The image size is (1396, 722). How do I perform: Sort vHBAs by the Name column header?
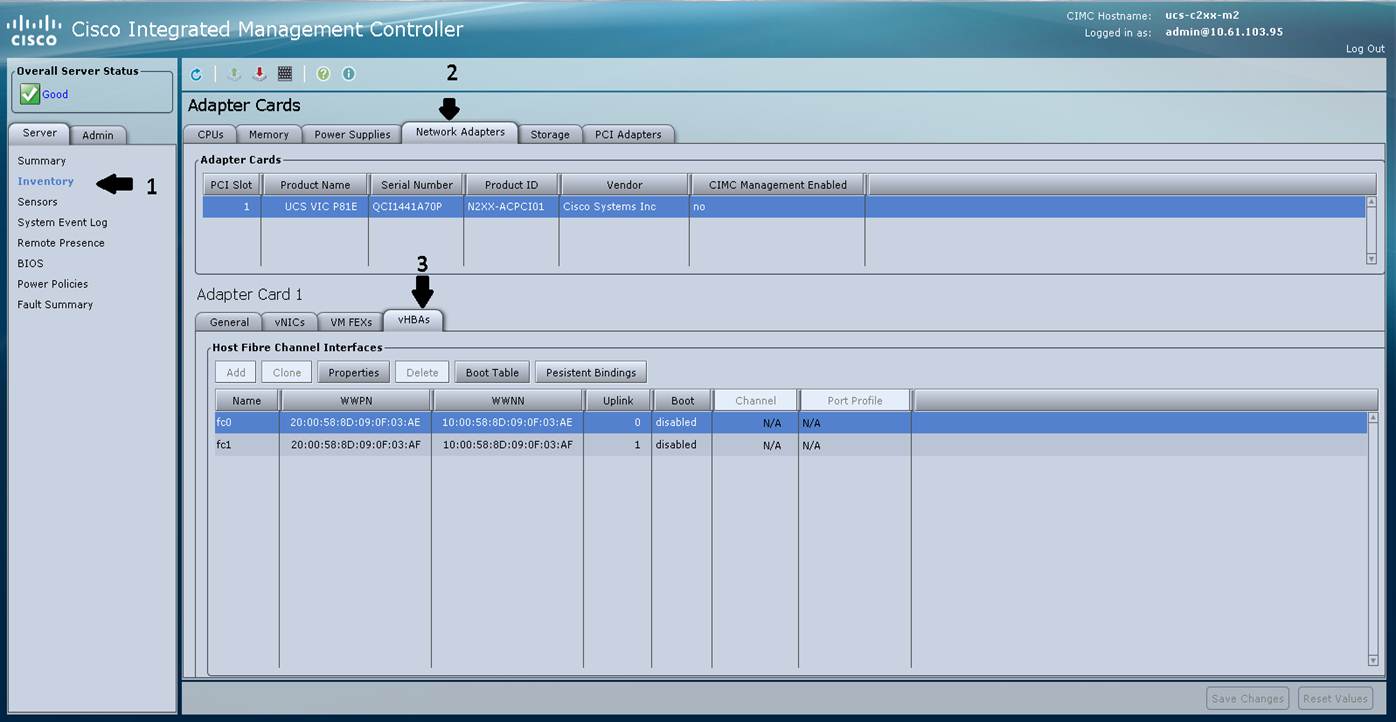click(x=246, y=400)
